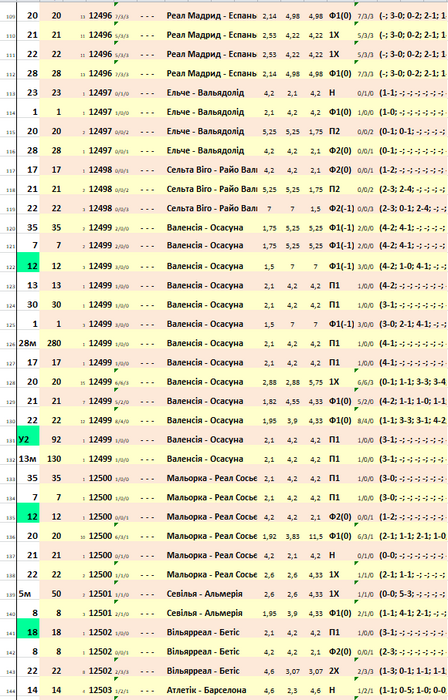448x700 pixels.
Task: Click scores '(1-1; 3-3; 3-1; 4-2' cell
Action: click(x=412, y=420)
